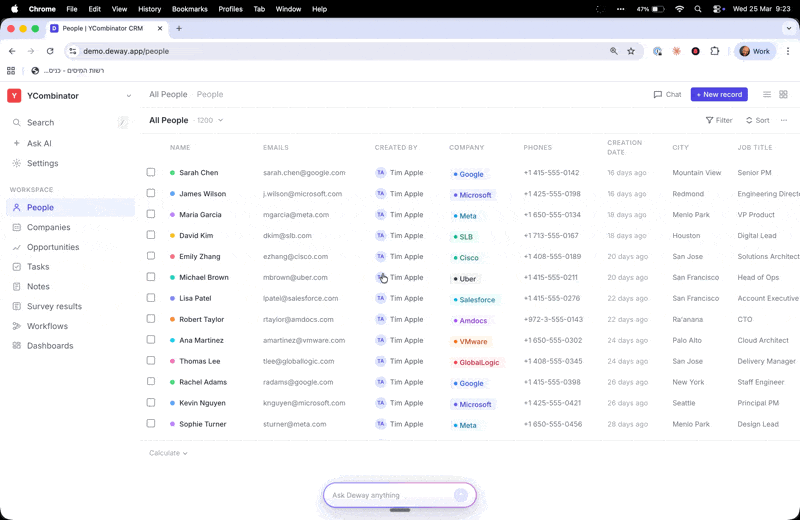The width and height of the screenshot is (800, 520).
Task: Focus the Ask Deway anything input
Action: tap(390, 495)
